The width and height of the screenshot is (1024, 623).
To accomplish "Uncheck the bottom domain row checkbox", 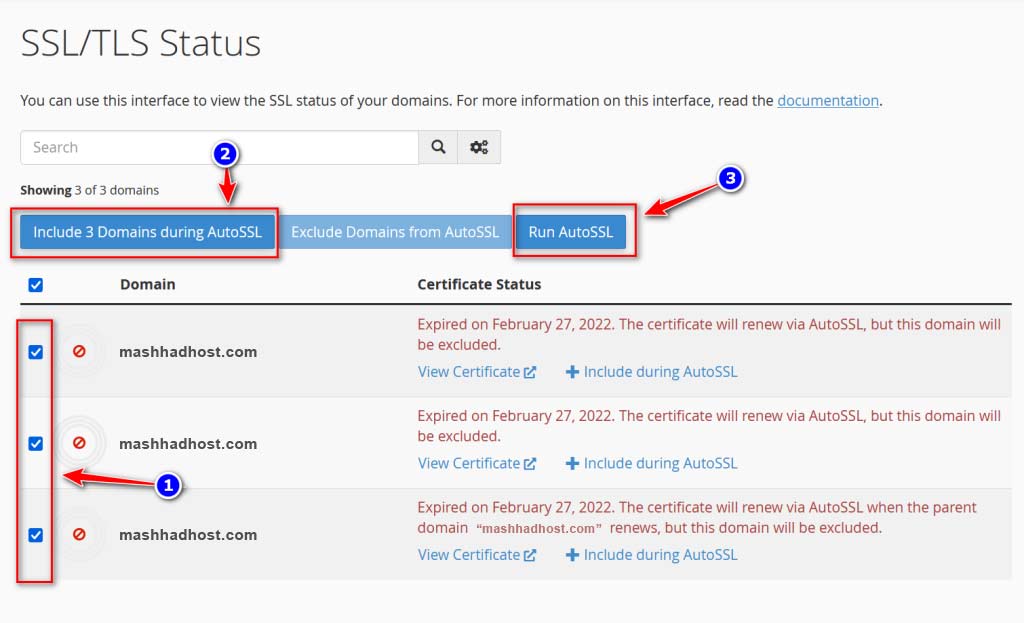I will (x=36, y=535).
